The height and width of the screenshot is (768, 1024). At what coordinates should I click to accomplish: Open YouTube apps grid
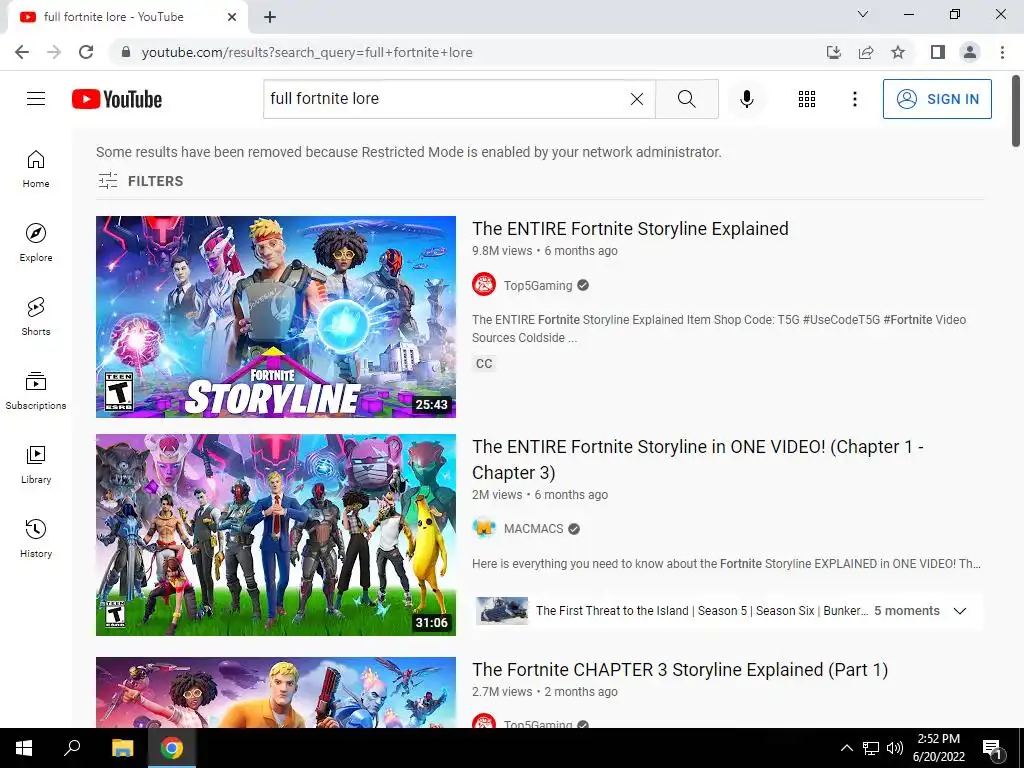pyautogui.click(x=807, y=99)
